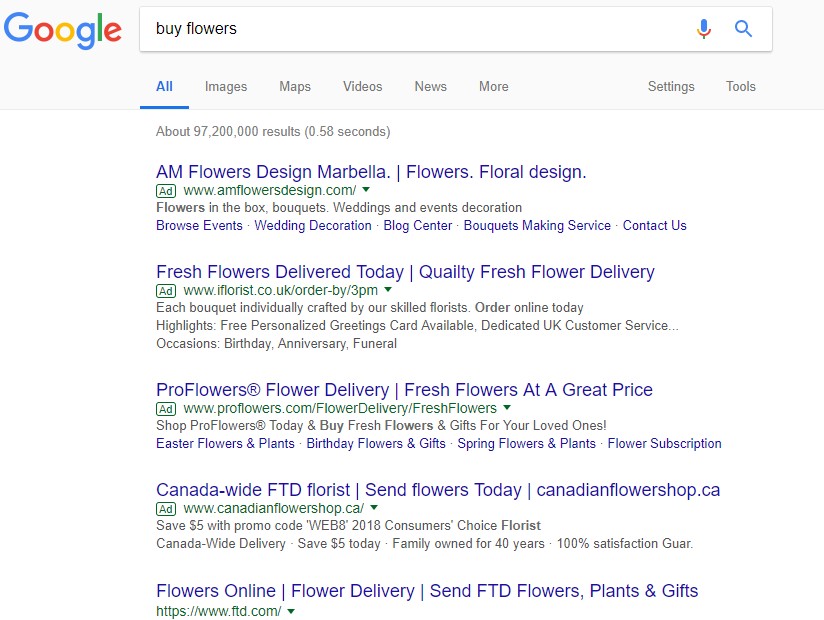Click the 'Flowers in the box, bouquets' description

coord(339,208)
